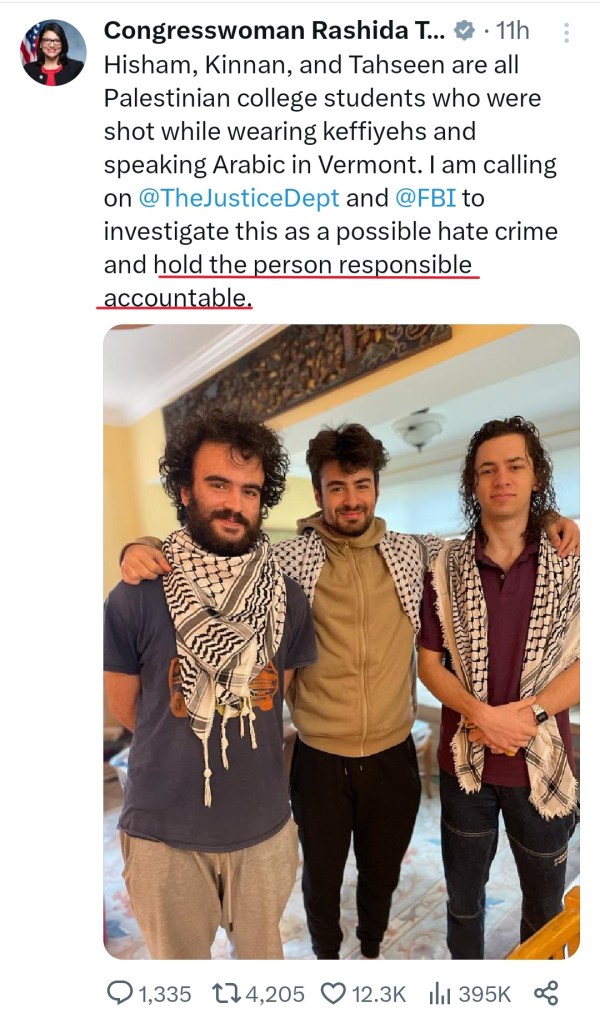Viewport: 600px width, 1023px height.
Task: View the 395K views count
Action: [485, 994]
